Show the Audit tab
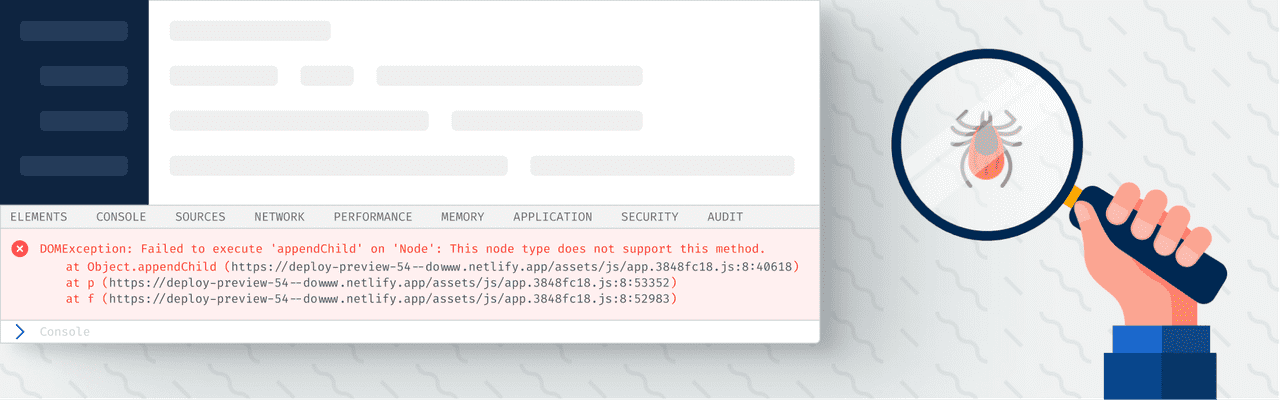The width and height of the screenshot is (1280, 400). coord(725,217)
